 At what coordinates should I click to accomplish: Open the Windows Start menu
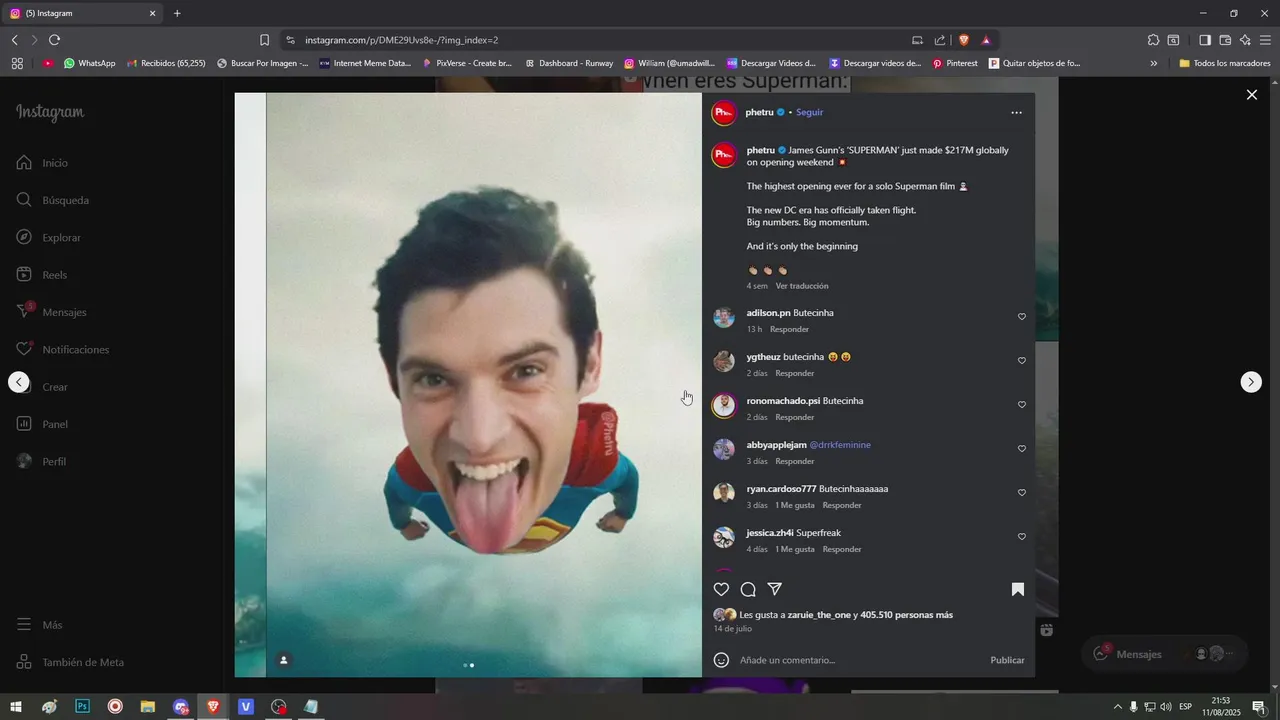coord(16,707)
